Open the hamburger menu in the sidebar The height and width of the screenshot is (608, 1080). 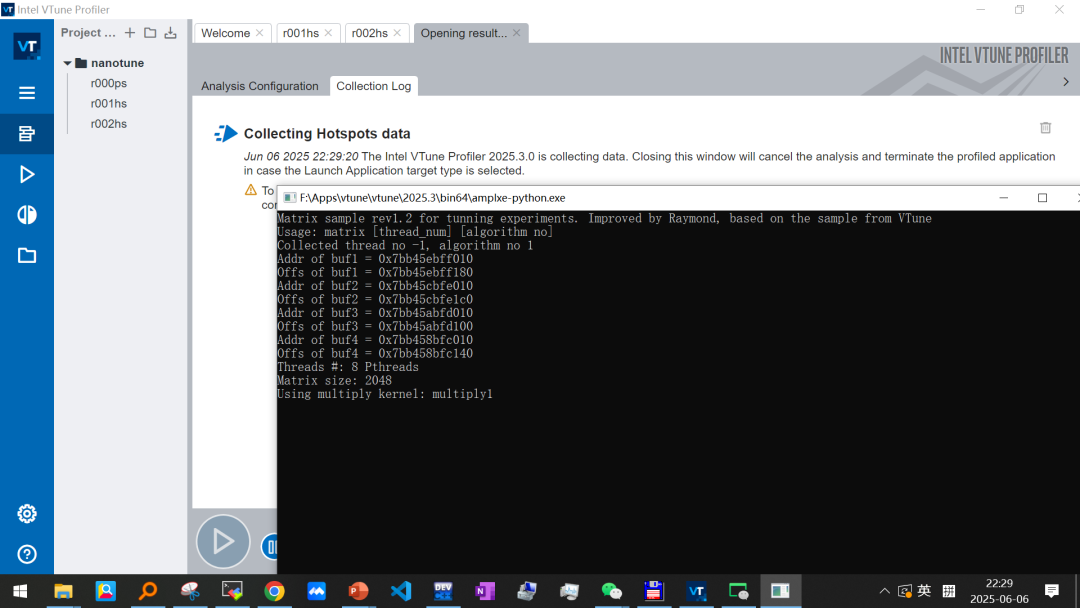[27, 93]
